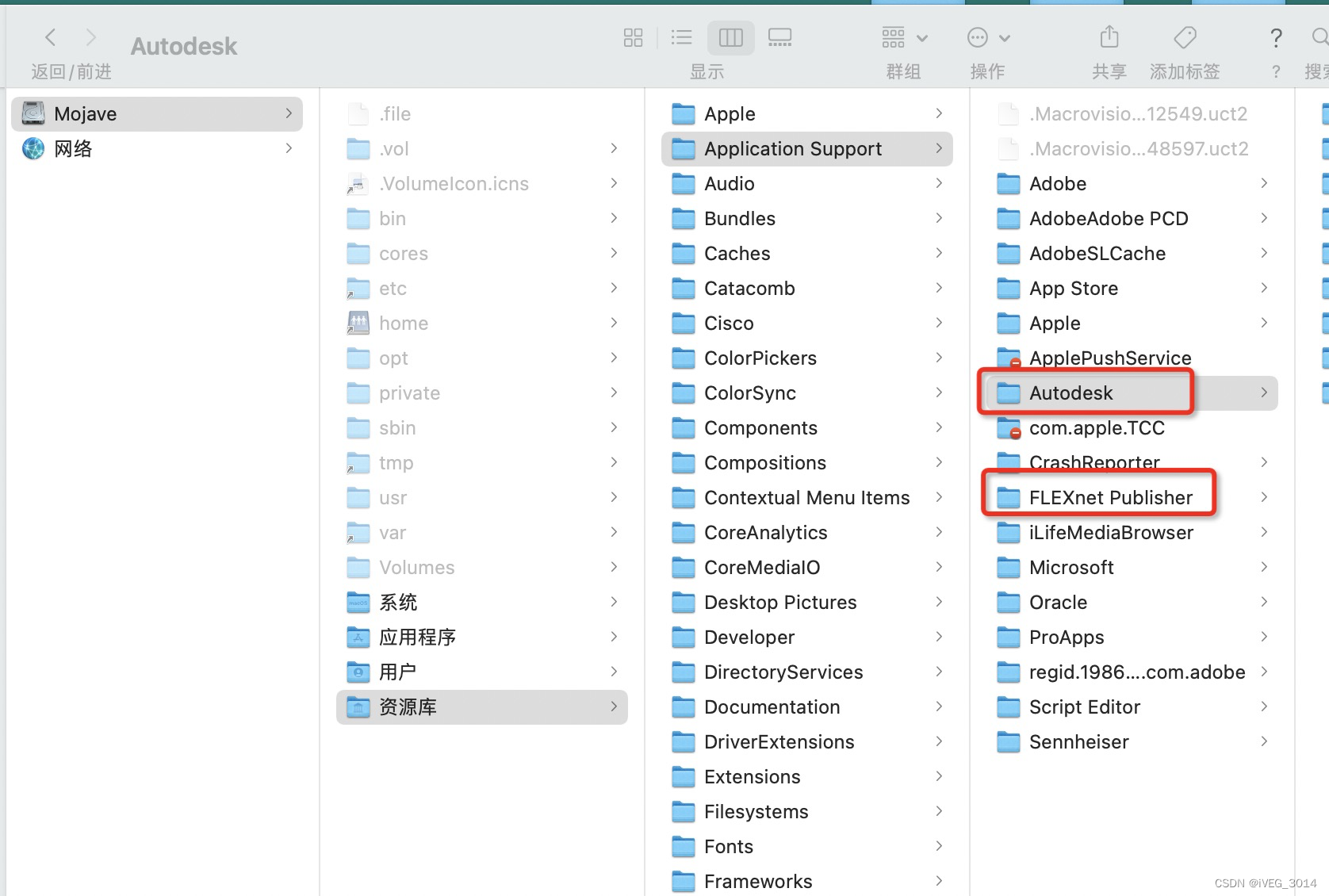
Task: Go forward with the right arrow
Action: pos(91,37)
